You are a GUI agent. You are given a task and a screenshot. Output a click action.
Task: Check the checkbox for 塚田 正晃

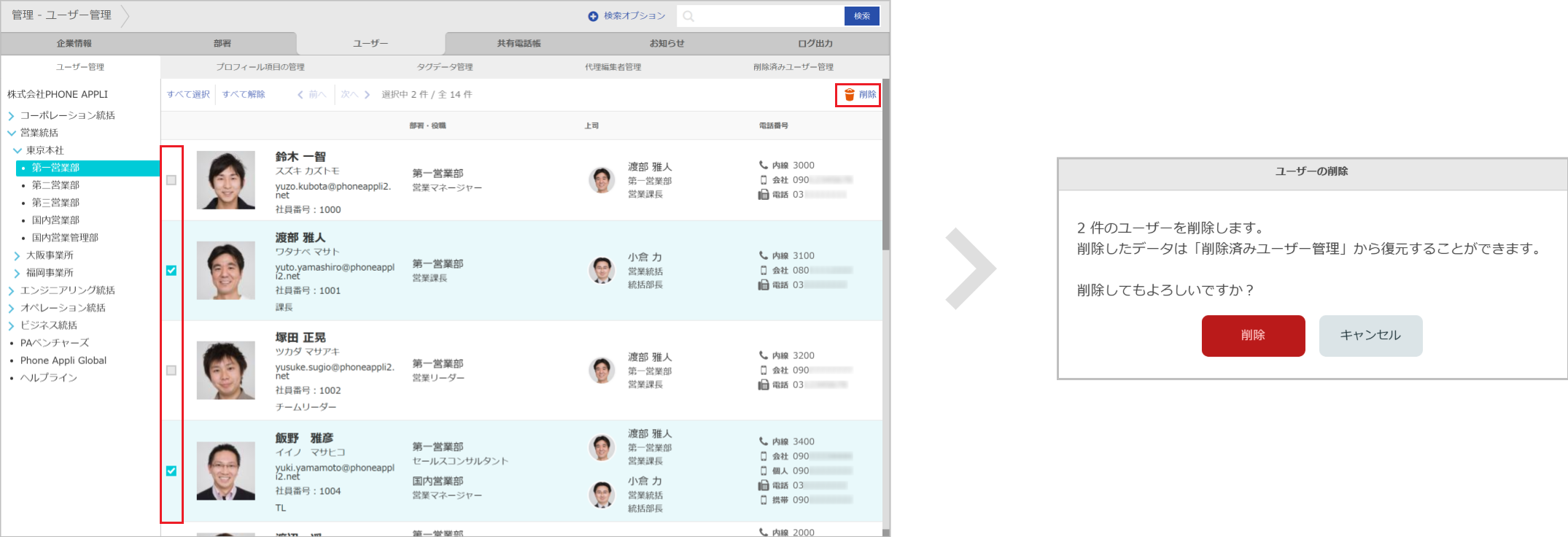click(171, 371)
